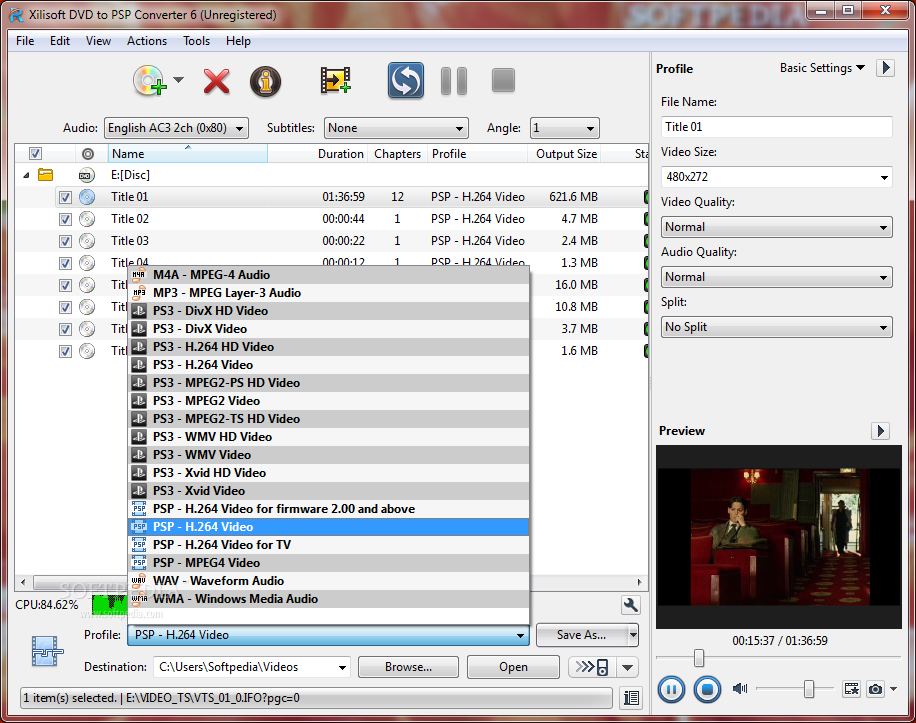
Task: Take snapshot with the camera icon
Action: pos(875,689)
